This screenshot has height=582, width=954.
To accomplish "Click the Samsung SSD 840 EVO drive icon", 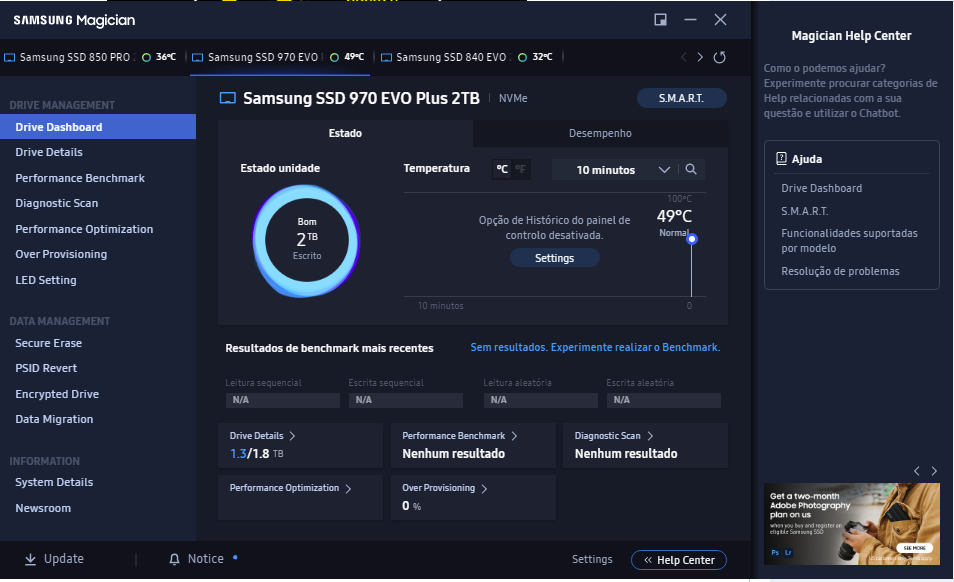I will coord(386,58).
